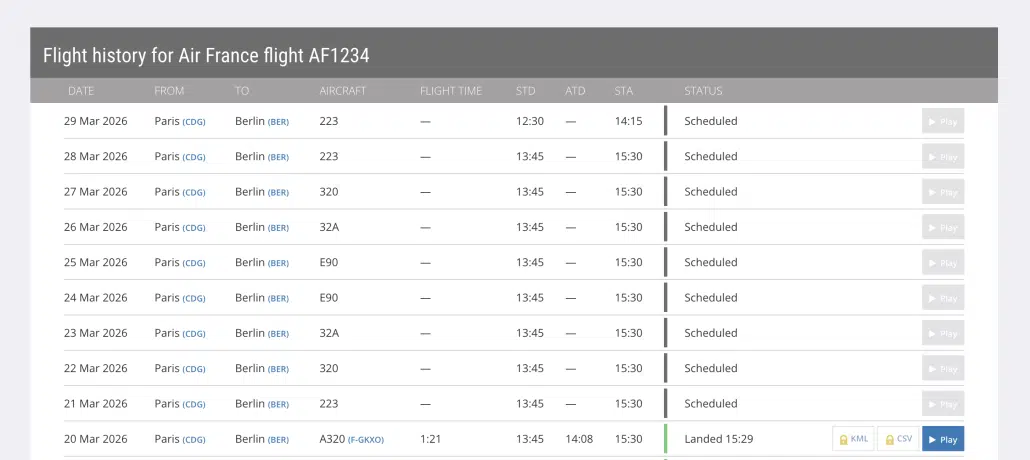Open CDG airport link in 29 Mar row

(x=194, y=122)
